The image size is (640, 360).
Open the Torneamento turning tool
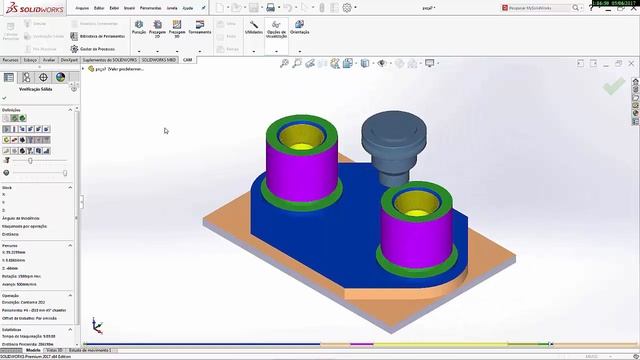tap(200, 27)
